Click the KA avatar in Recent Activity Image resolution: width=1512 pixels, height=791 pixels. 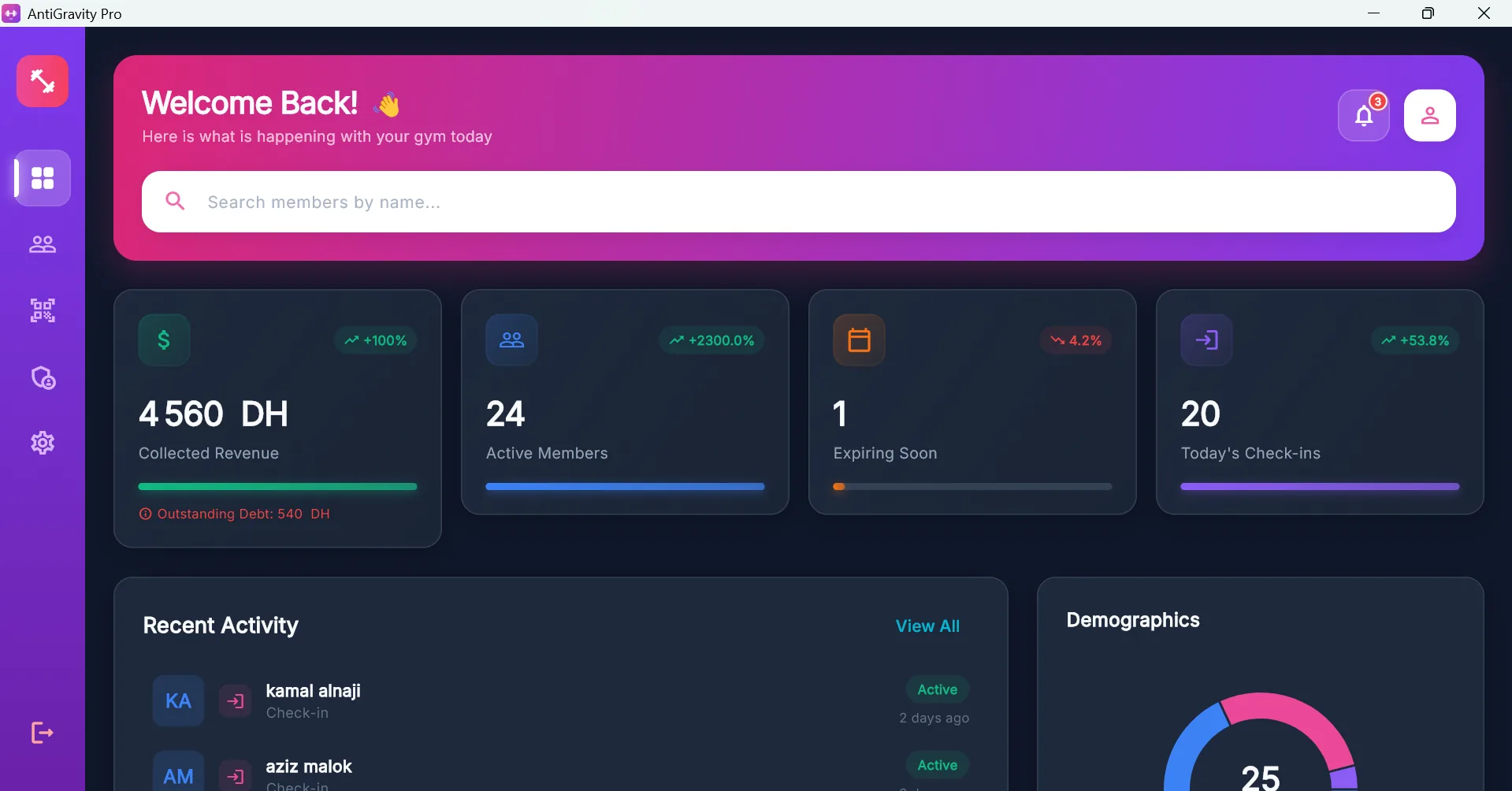178,700
